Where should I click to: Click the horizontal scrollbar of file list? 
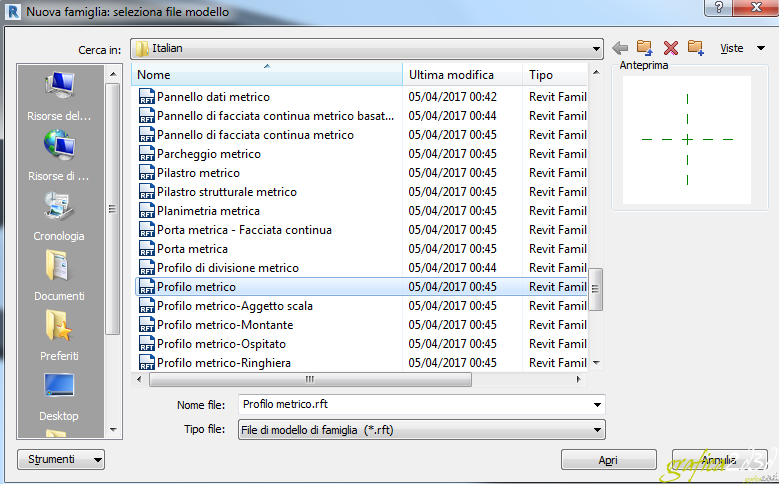click(310, 380)
